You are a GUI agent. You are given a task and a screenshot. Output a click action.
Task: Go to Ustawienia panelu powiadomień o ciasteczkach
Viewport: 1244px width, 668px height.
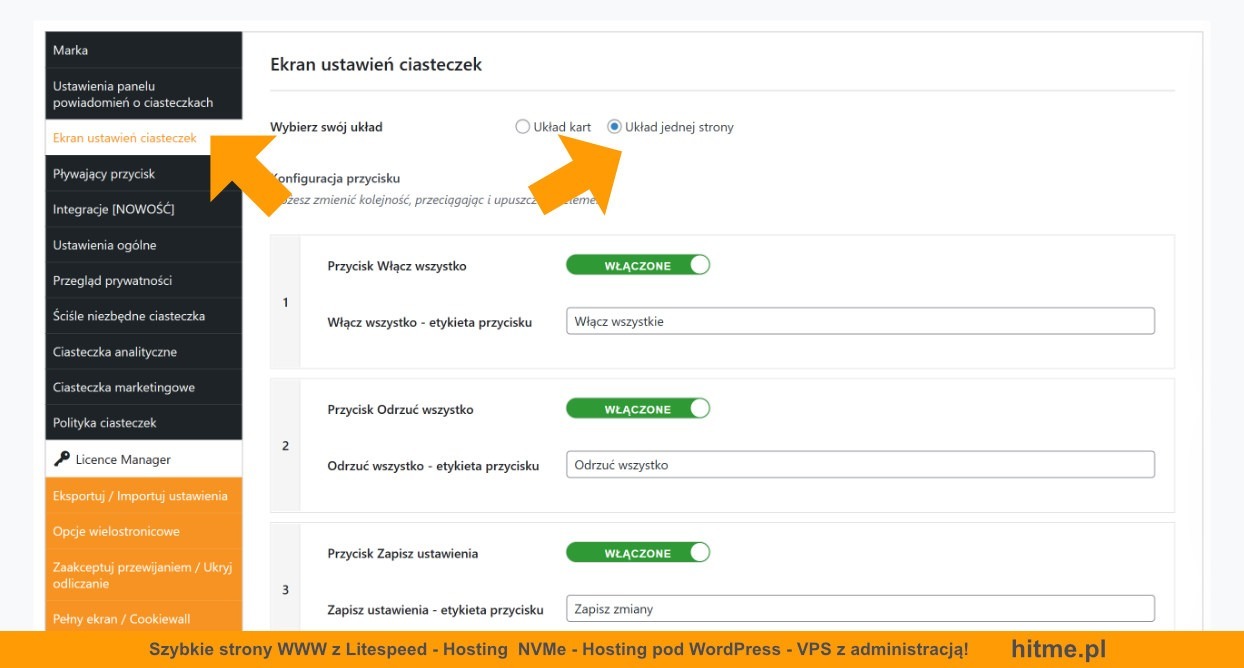point(143,94)
